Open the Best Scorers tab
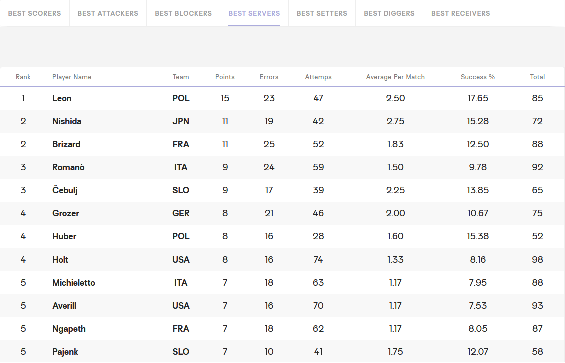The image size is (565, 363). pos(35,14)
